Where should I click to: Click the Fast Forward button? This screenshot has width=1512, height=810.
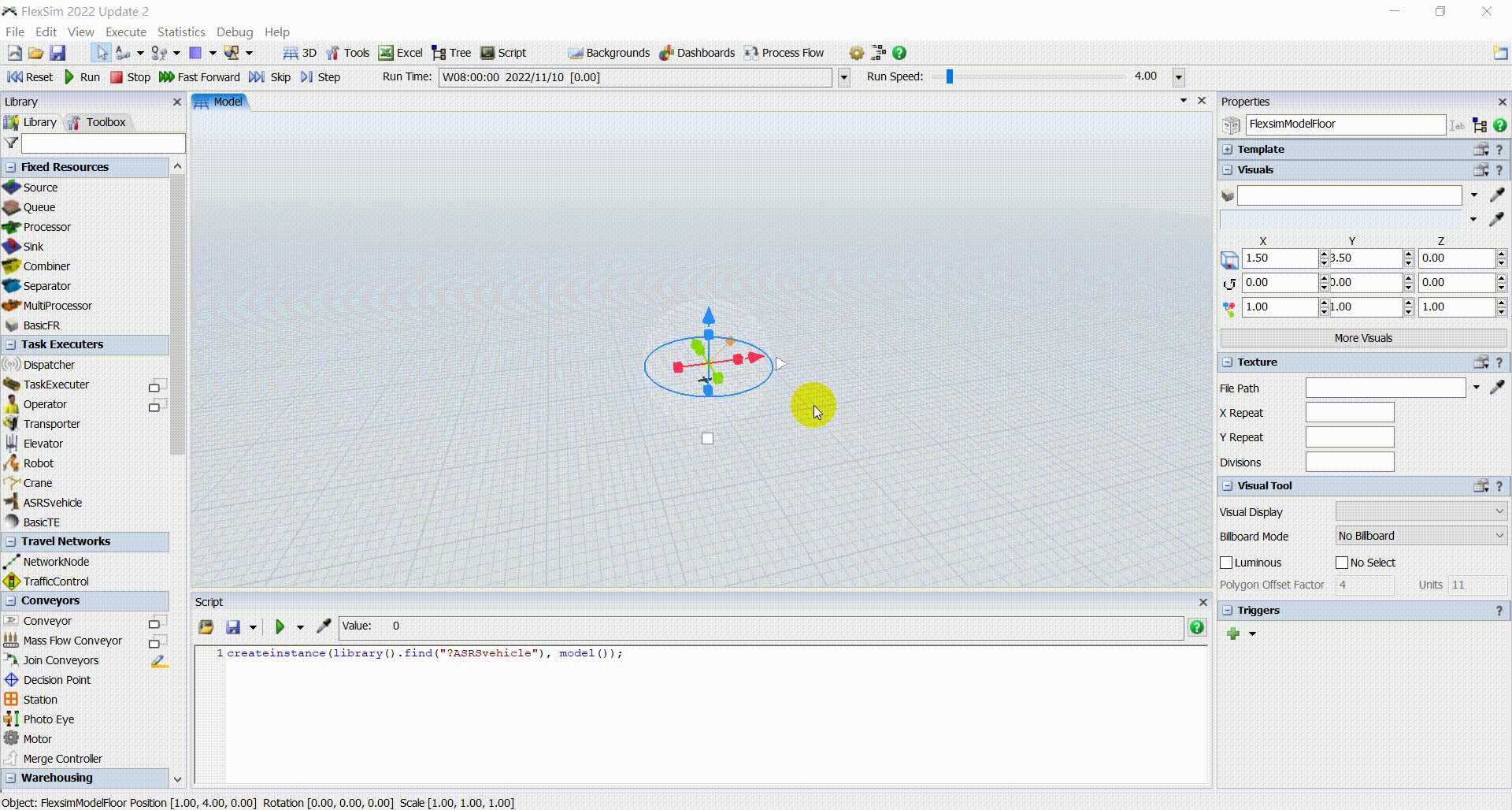(200, 77)
